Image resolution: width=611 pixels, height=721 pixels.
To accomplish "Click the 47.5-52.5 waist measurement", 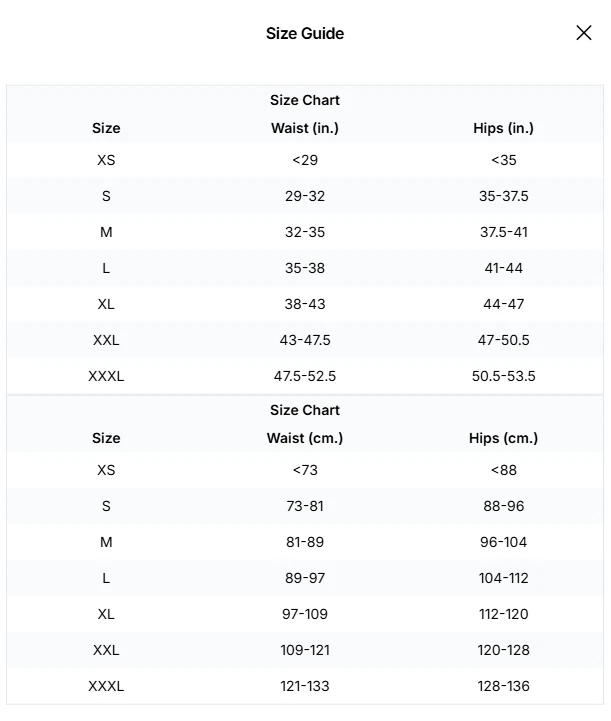I will click(305, 376).
